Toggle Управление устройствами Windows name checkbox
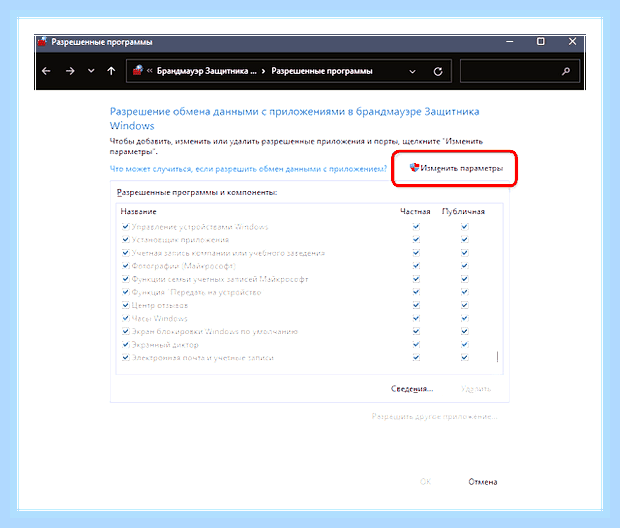This screenshot has width=620, height=528. pos(126,227)
